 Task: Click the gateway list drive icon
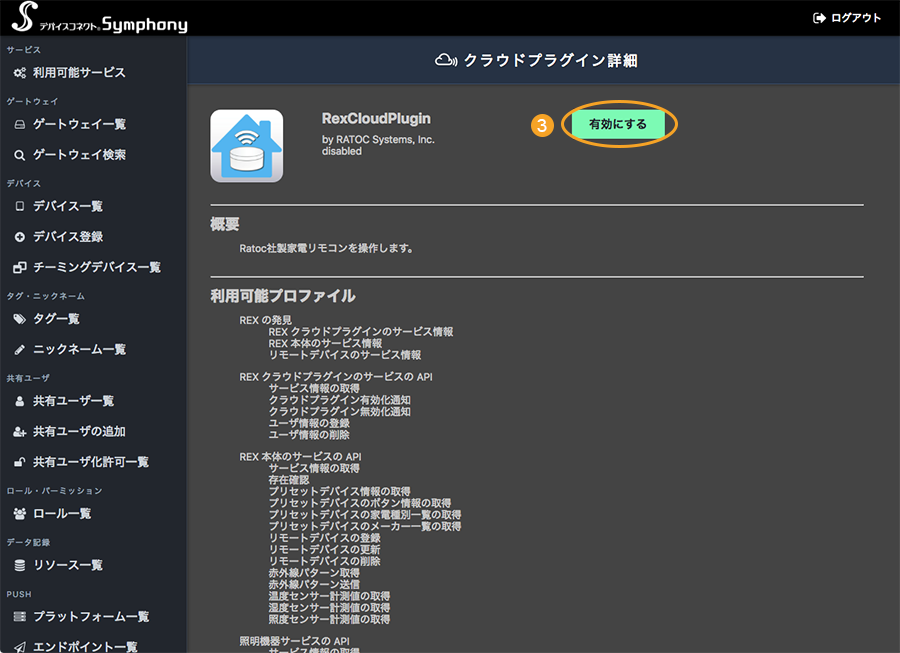click(x=20, y=125)
